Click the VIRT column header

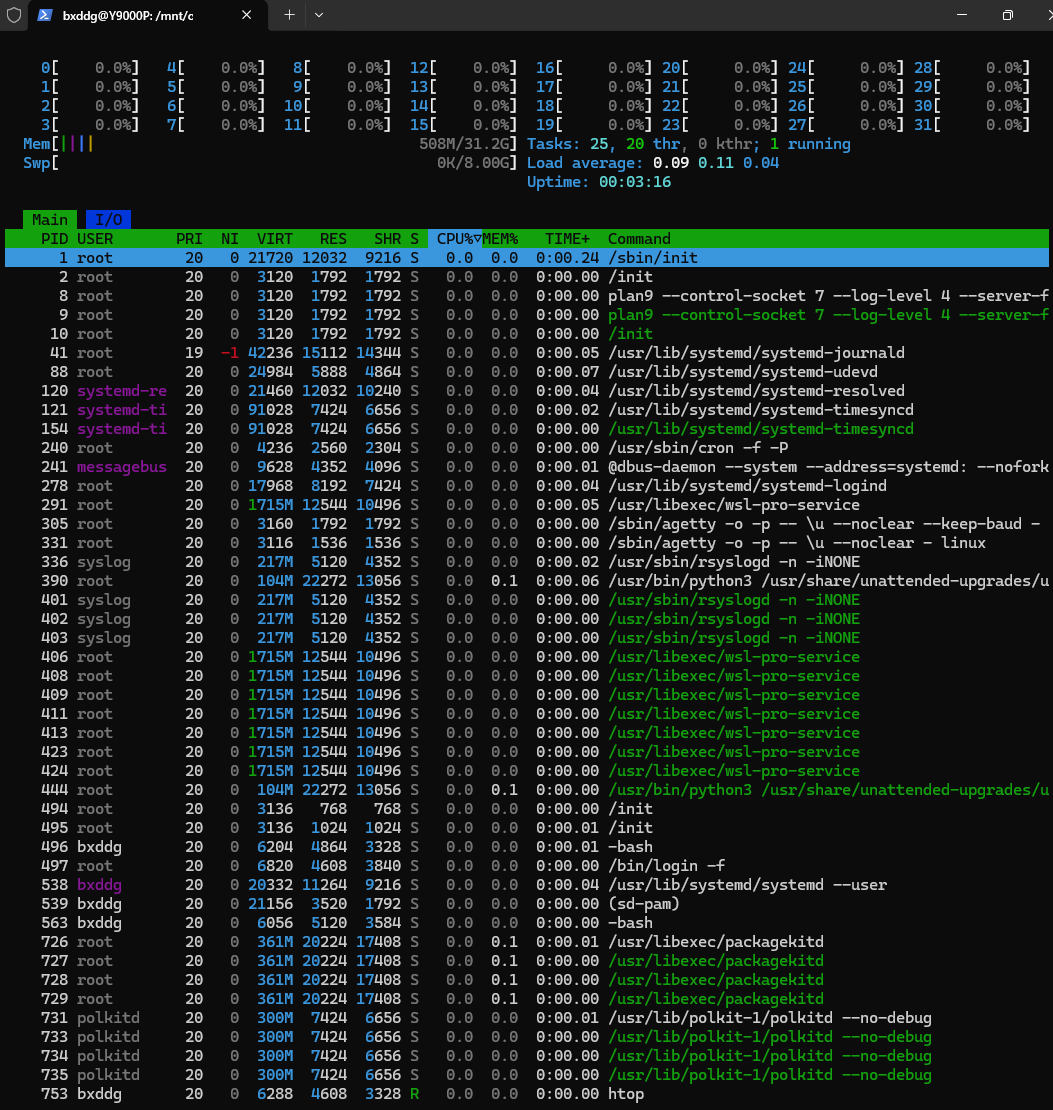point(275,239)
